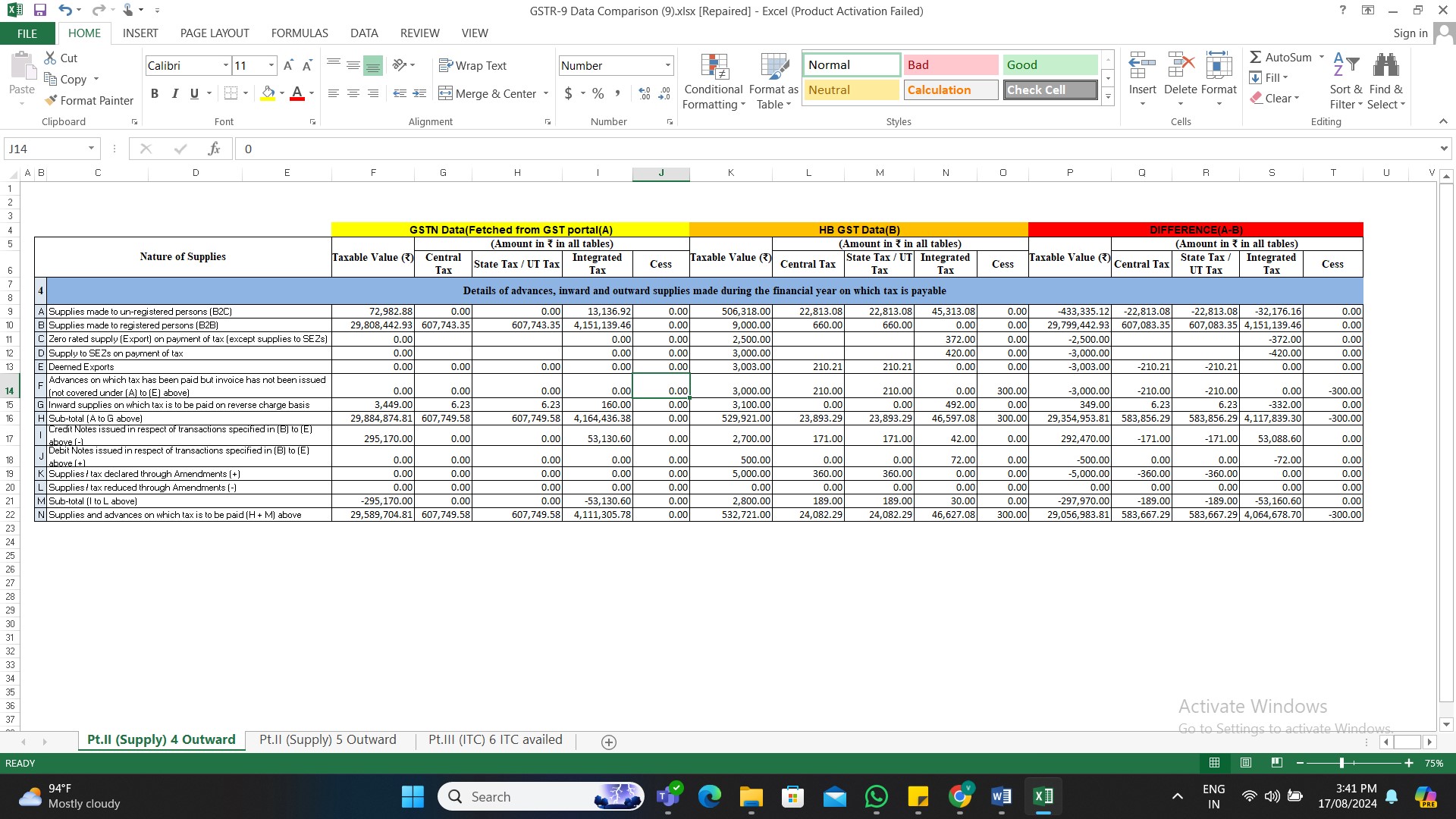The width and height of the screenshot is (1456, 819).
Task: Expand Merge & Center options arrow
Action: click(546, 93)
